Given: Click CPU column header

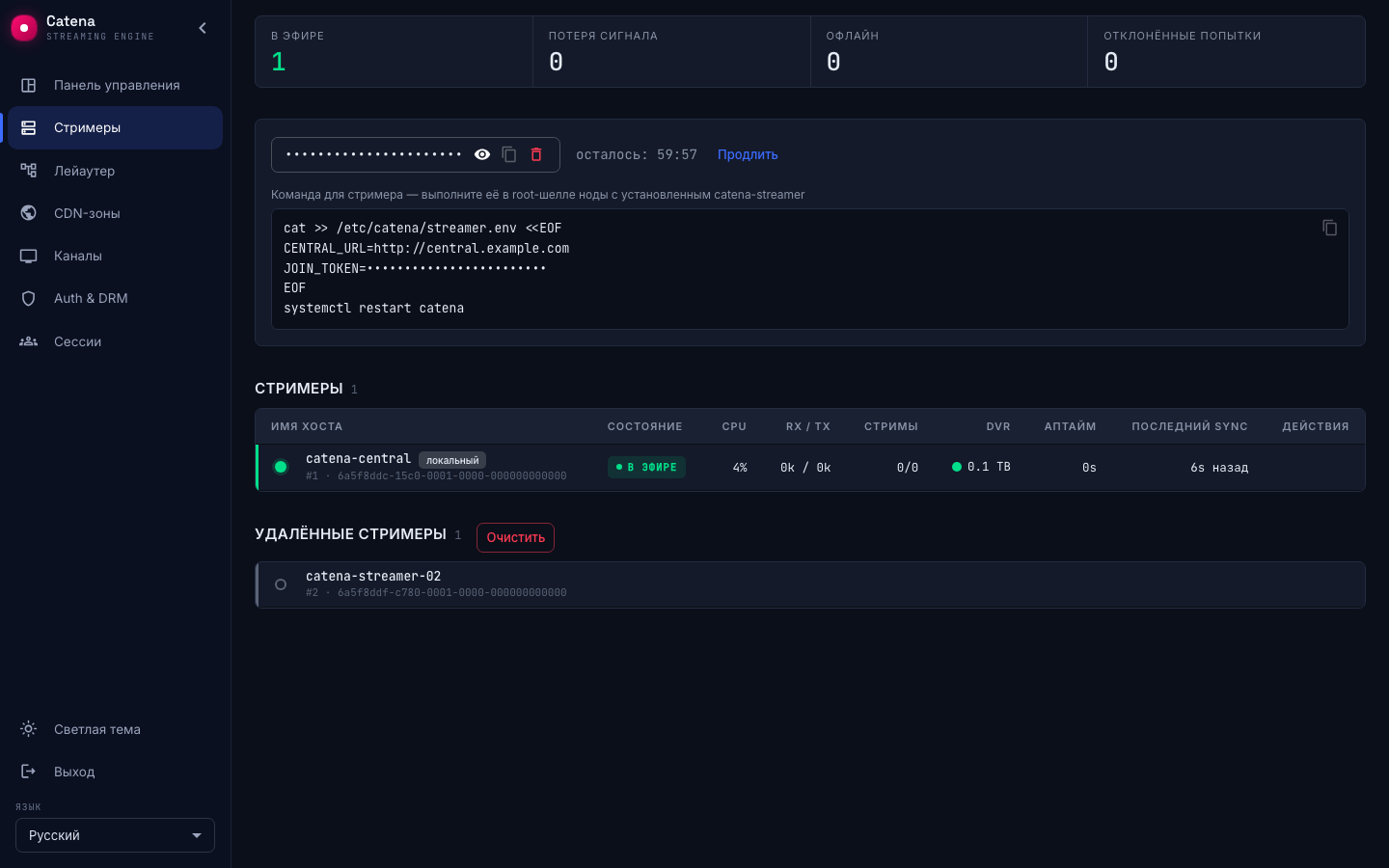Looking at the screenshot, I should coord(734,426).
